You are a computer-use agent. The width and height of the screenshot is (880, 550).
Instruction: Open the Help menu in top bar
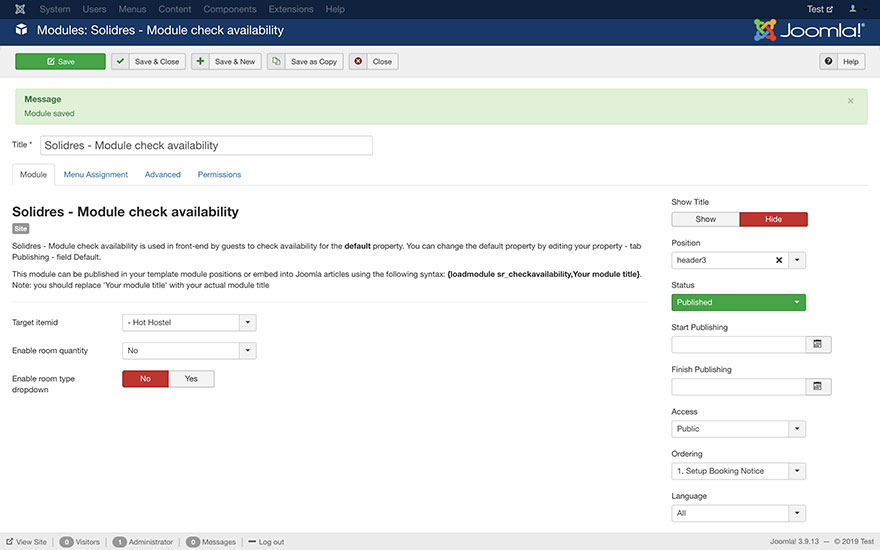pos(335,9)
